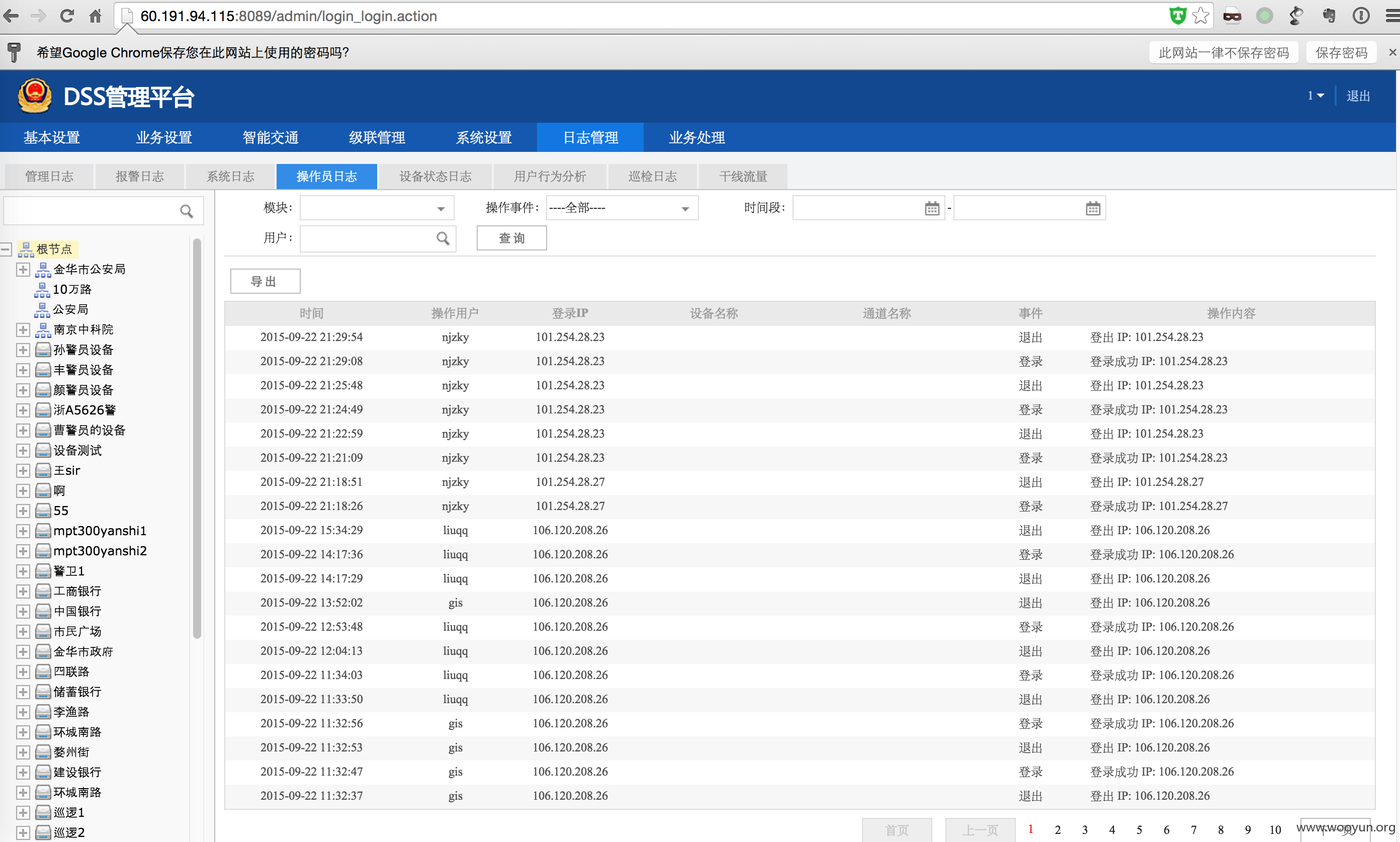
Task: Click device icon beside 孙警员设备
Action: (x=43, y=350)
